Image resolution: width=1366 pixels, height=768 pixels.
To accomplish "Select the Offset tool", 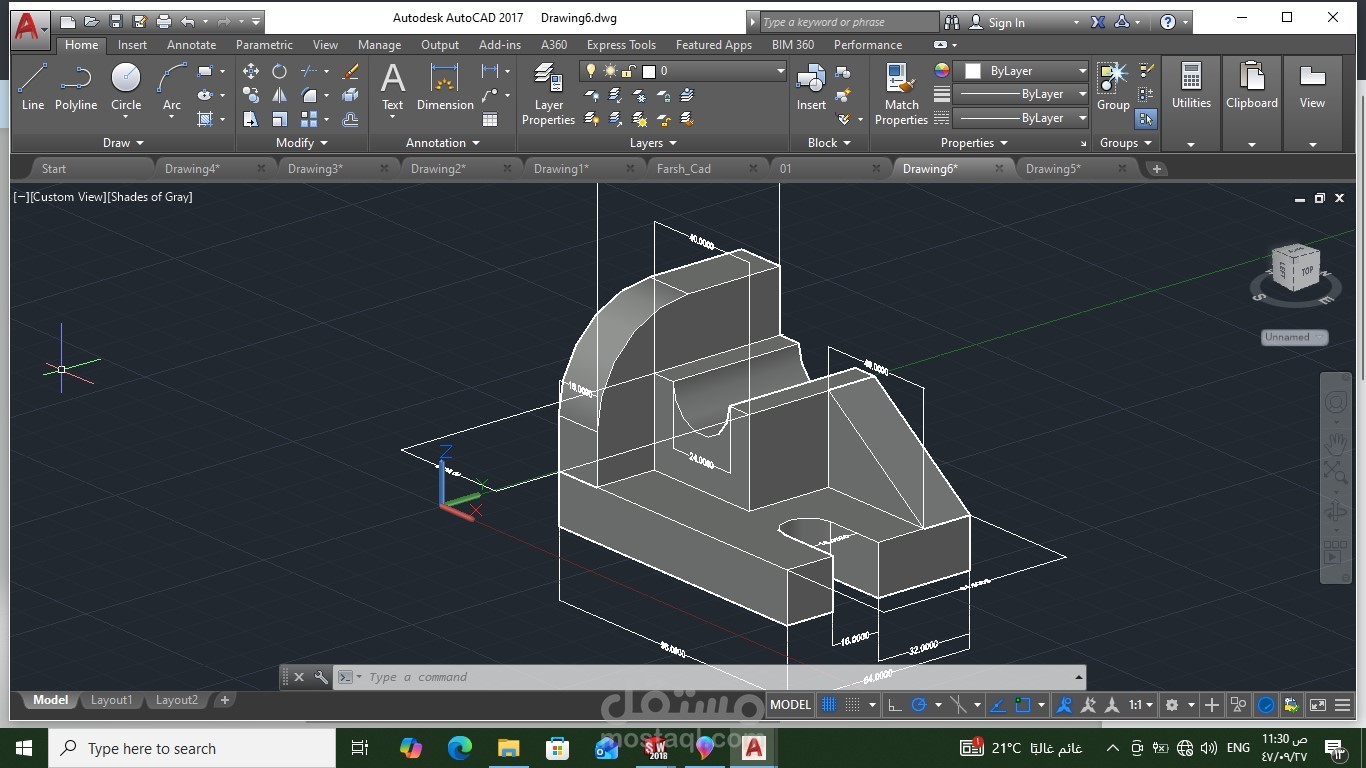I will [350, 119].
